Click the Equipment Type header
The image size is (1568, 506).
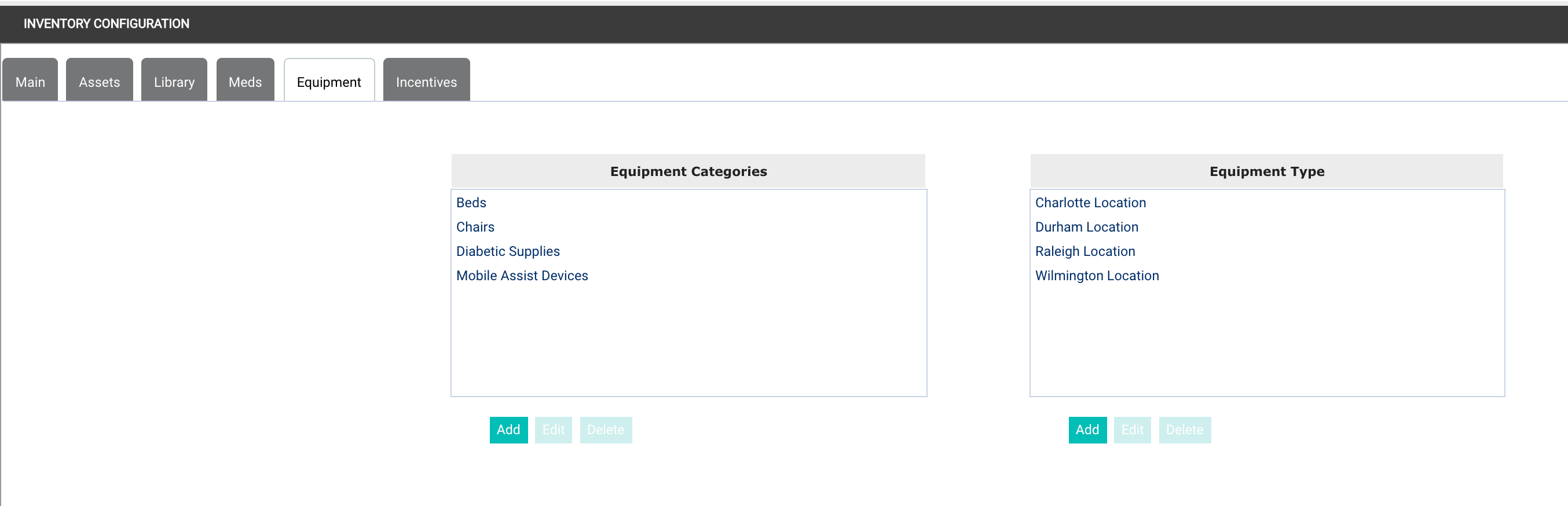click(1267, 171)
